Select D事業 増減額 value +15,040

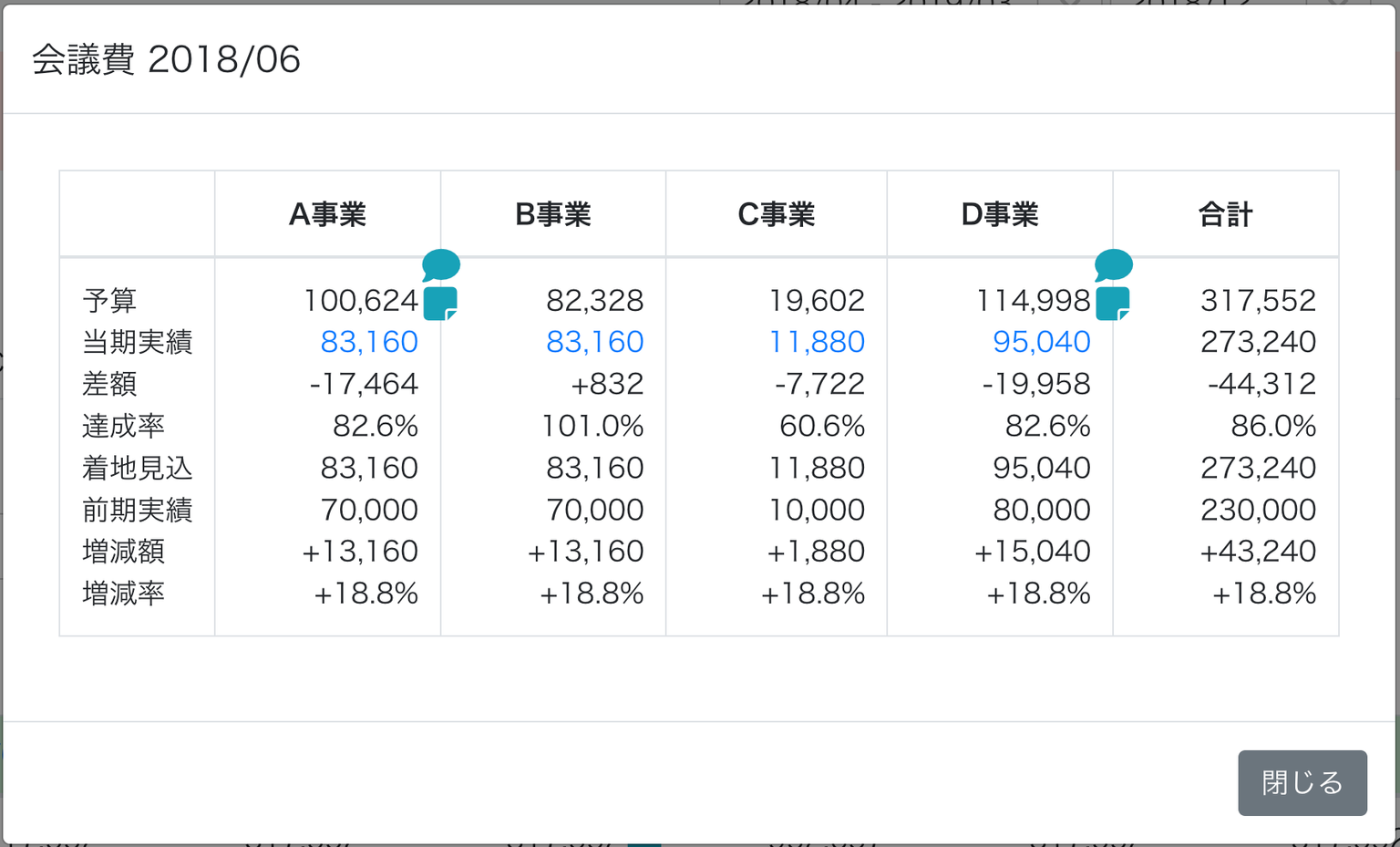pyautogui.click(x=1032, y=552)
